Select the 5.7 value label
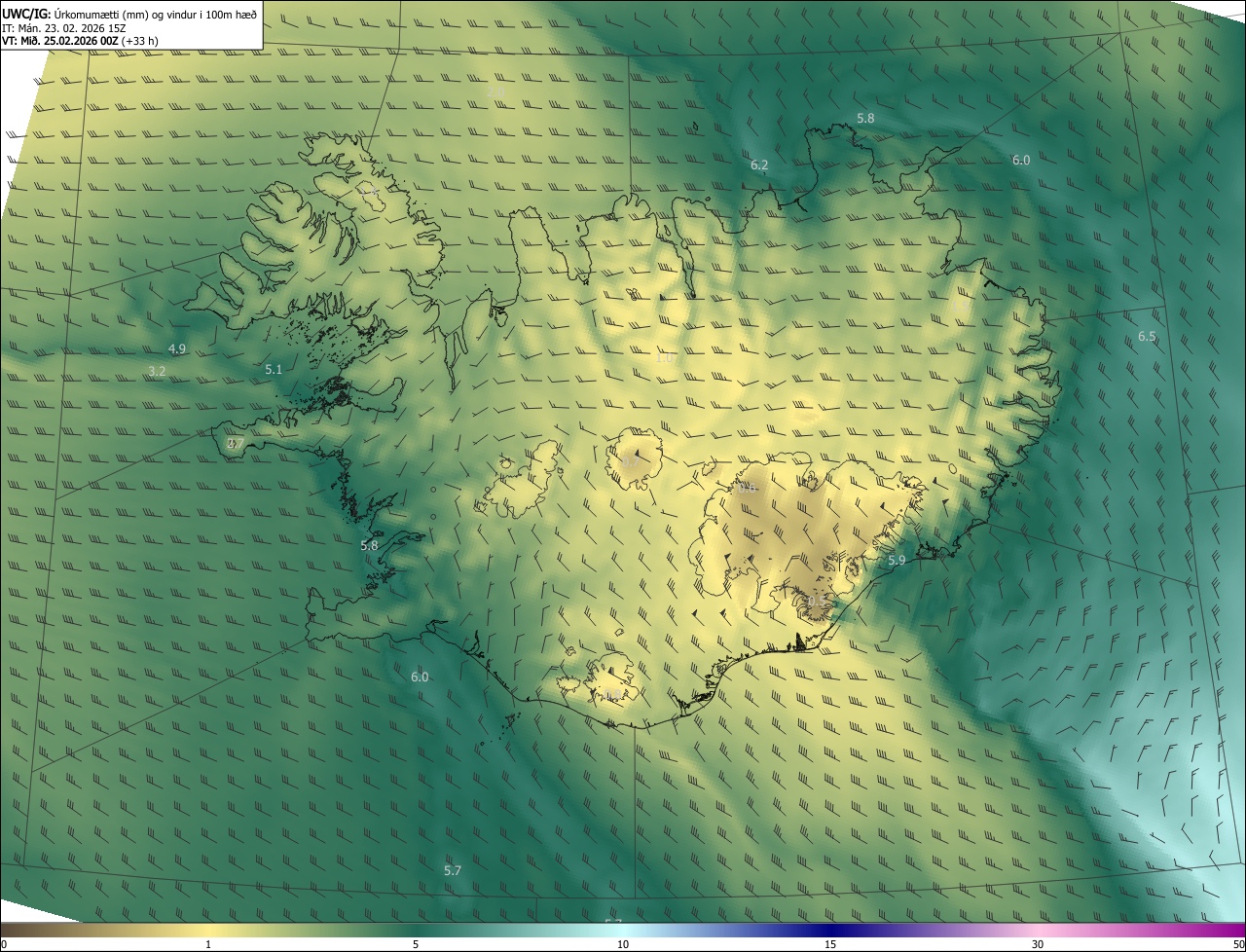1246x952 pixels. (x=453, y=870)
